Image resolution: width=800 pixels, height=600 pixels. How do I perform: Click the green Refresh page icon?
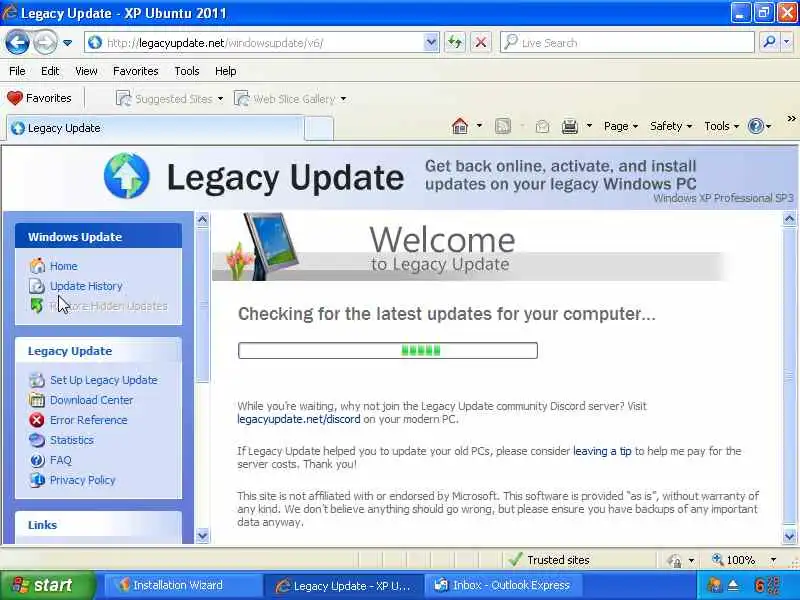pos(455,43)
